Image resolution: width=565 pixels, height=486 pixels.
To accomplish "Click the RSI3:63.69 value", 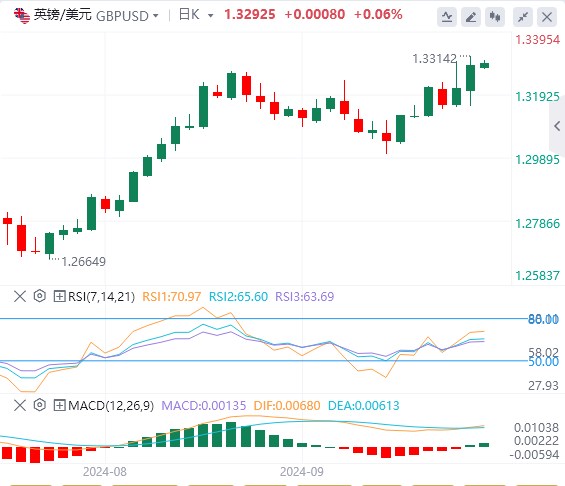I will point(305,296).
